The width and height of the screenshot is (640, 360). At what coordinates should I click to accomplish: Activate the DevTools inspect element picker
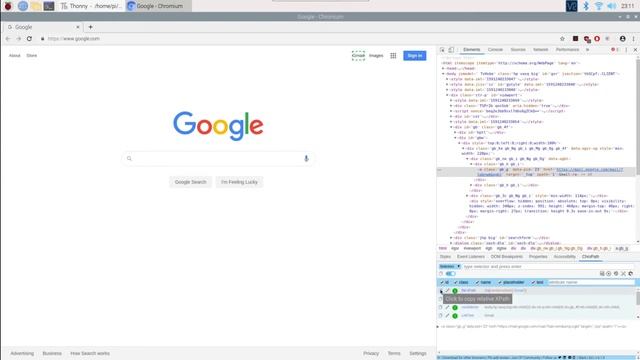442,50
